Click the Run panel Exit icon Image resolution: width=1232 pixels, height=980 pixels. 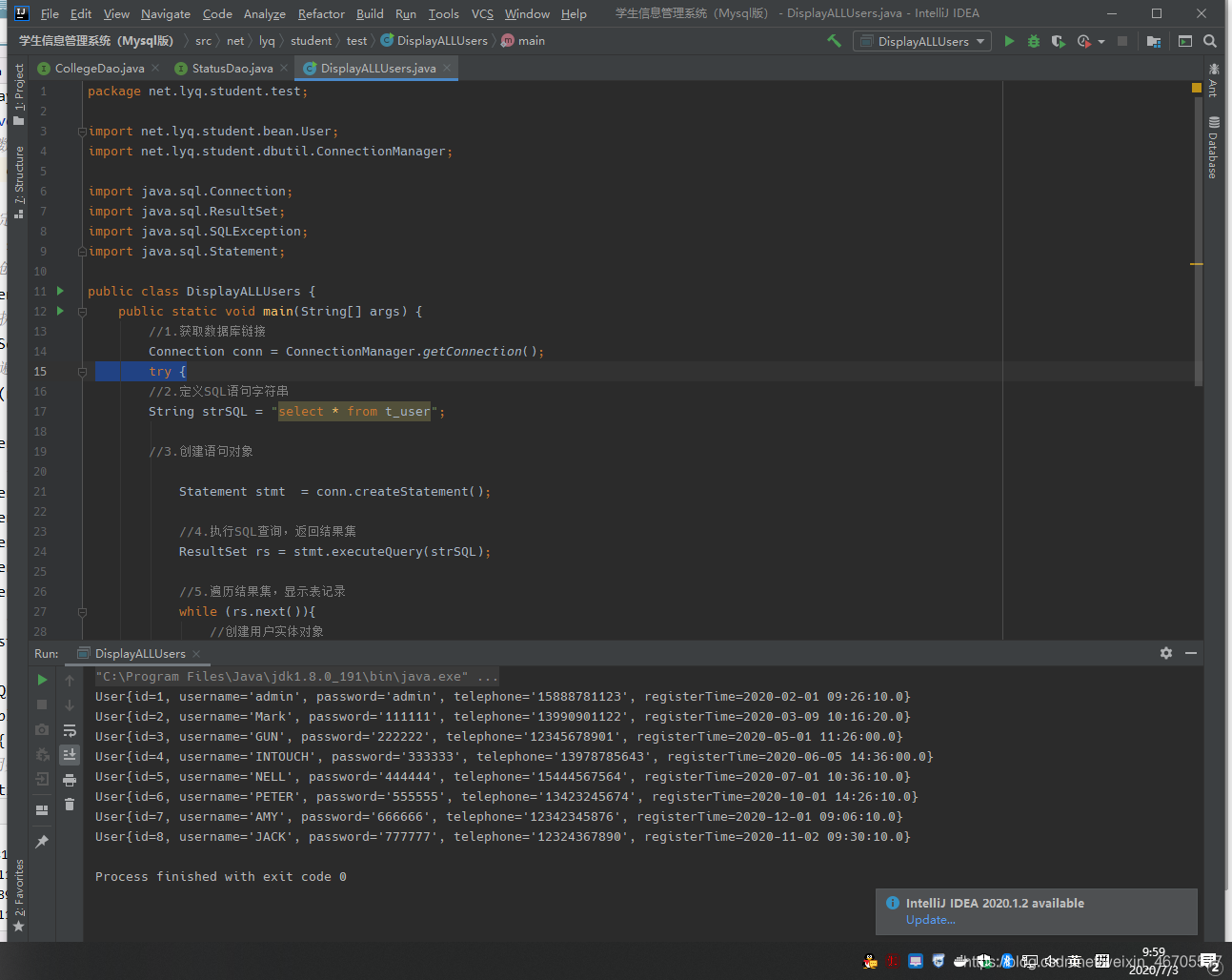[42, 779]
